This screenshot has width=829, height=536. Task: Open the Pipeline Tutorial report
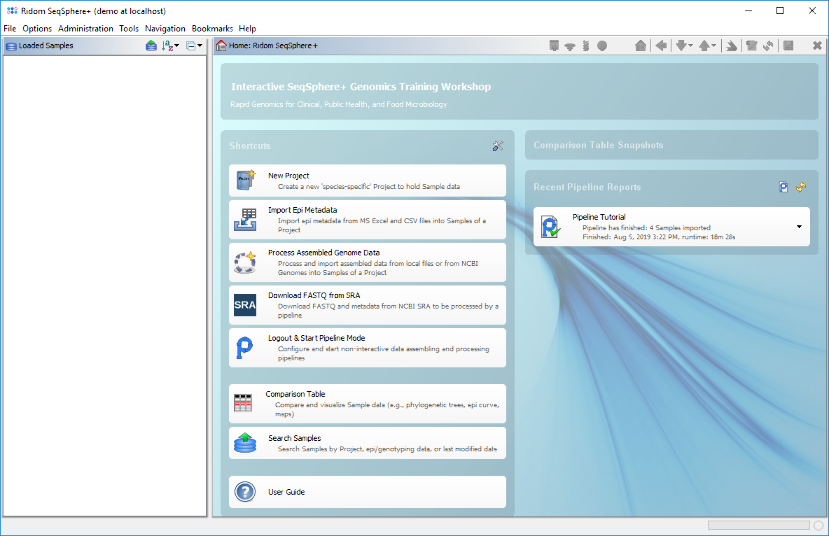(671, 226)
